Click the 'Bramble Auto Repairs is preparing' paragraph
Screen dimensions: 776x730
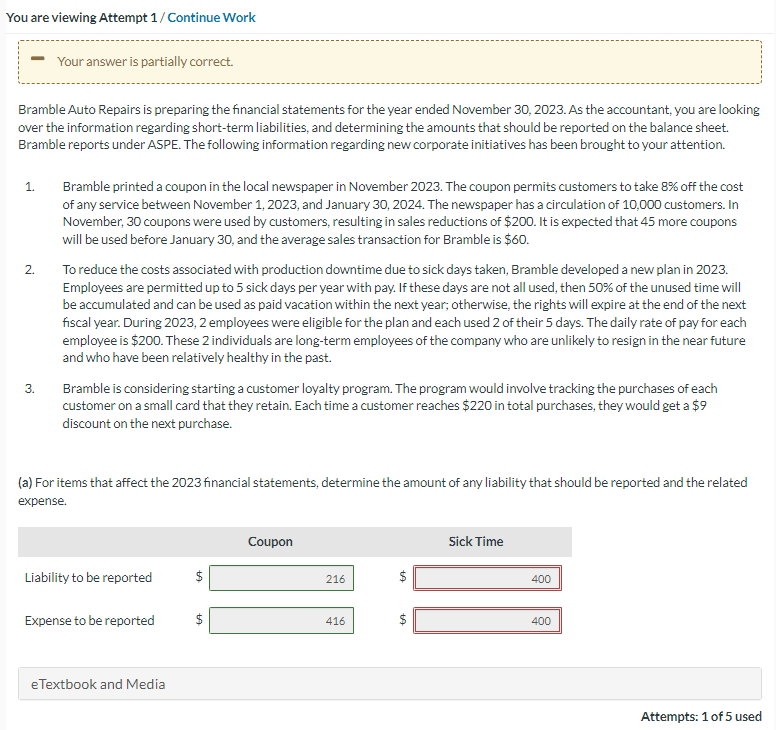click(x=389, y=127)
